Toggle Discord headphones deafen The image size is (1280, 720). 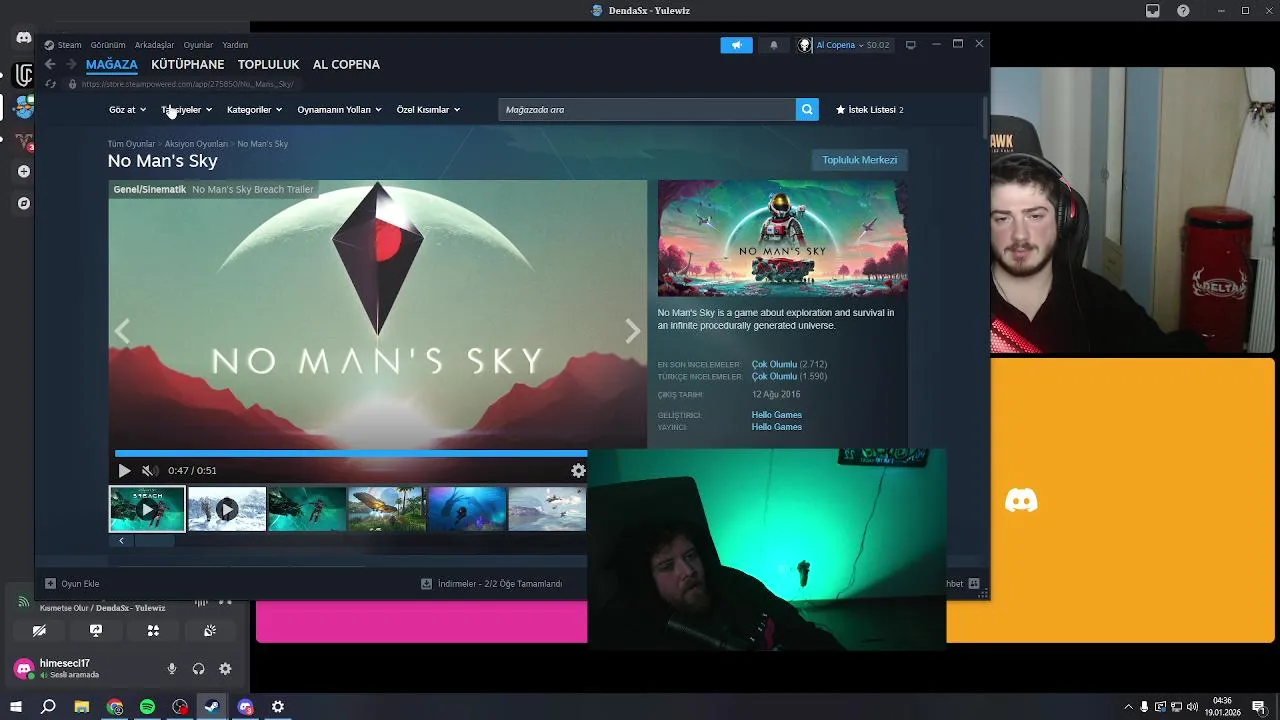click(198, 669)
